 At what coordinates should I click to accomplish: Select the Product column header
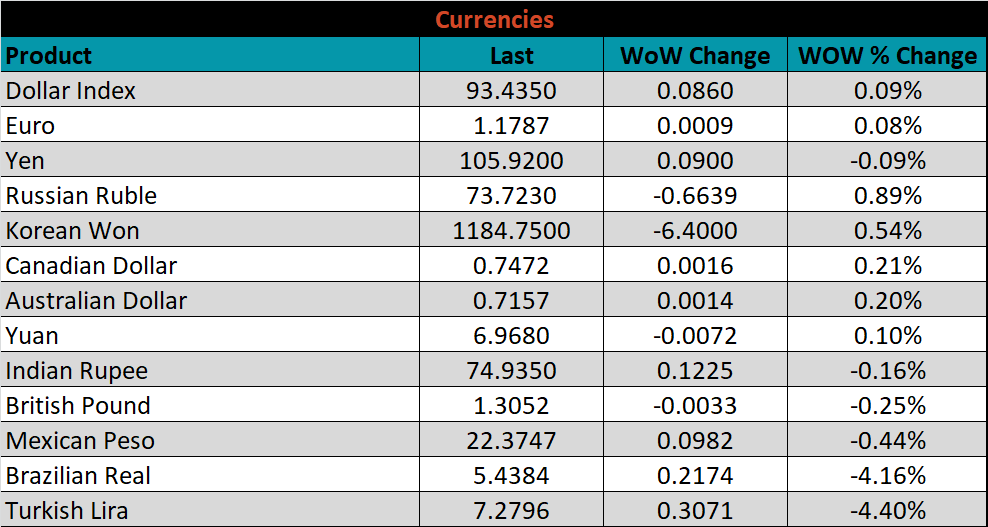49,55
